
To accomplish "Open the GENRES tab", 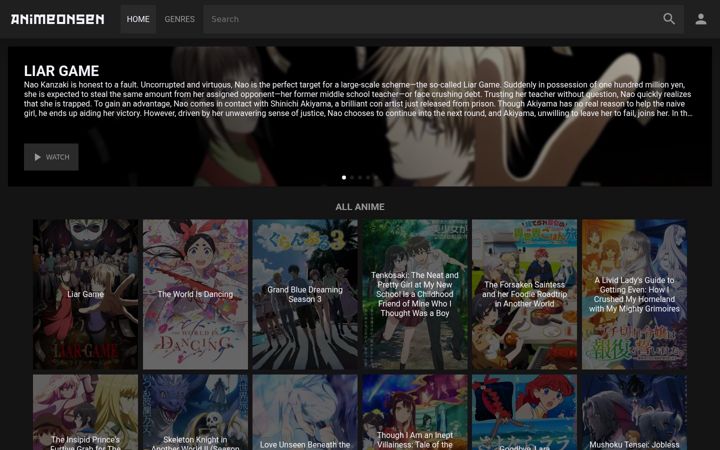I will coord(180,19).
